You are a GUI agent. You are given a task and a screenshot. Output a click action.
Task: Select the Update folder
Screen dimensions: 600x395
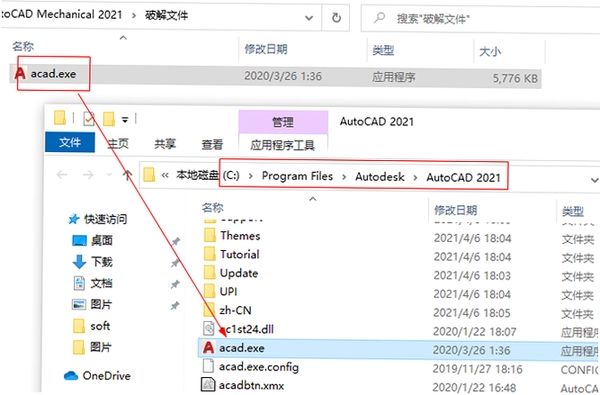[239, 273]
